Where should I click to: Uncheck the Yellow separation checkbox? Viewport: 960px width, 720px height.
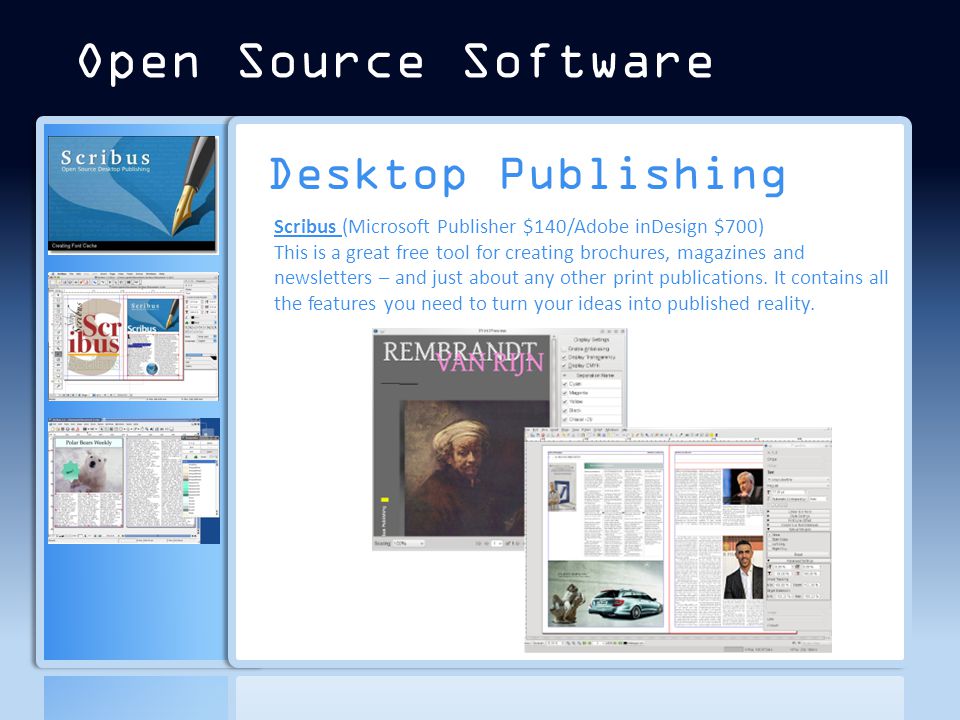click(564, 402)
